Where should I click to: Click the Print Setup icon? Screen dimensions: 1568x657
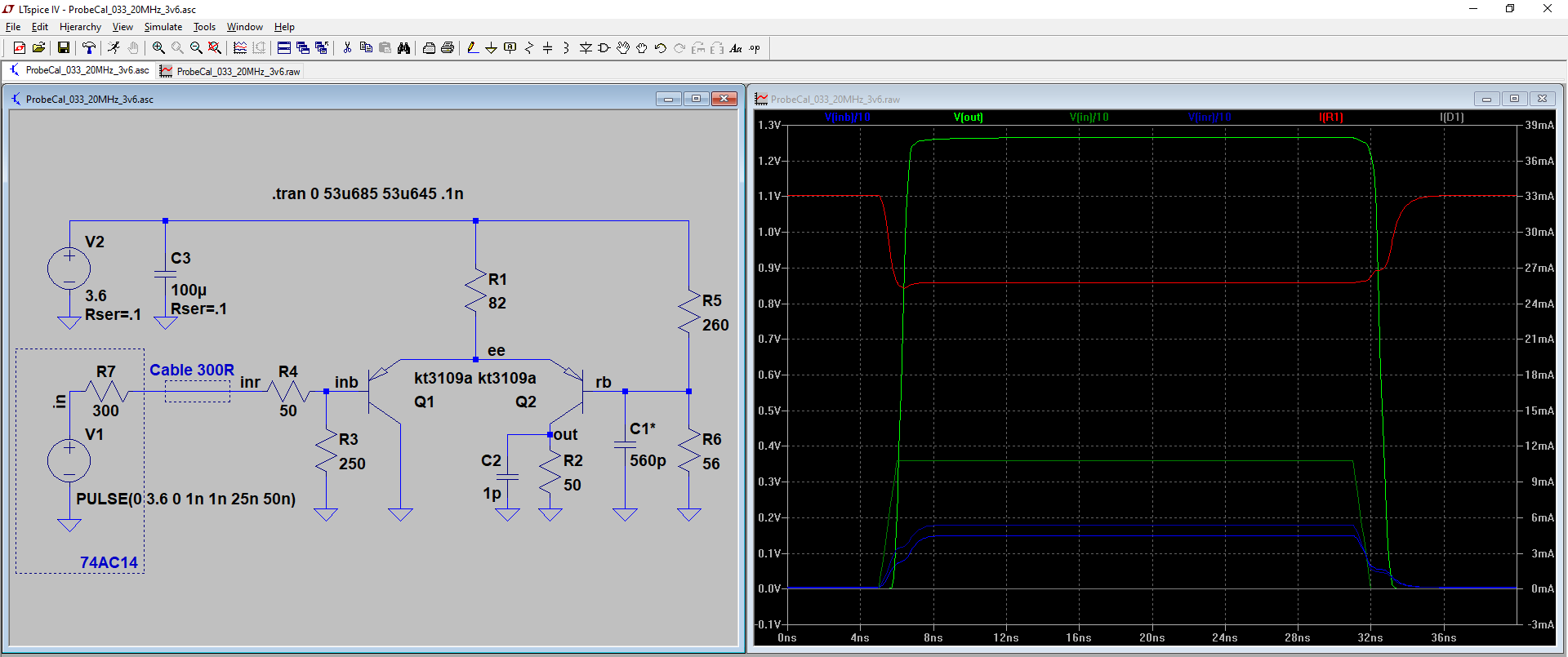click(x=429, y=48)
